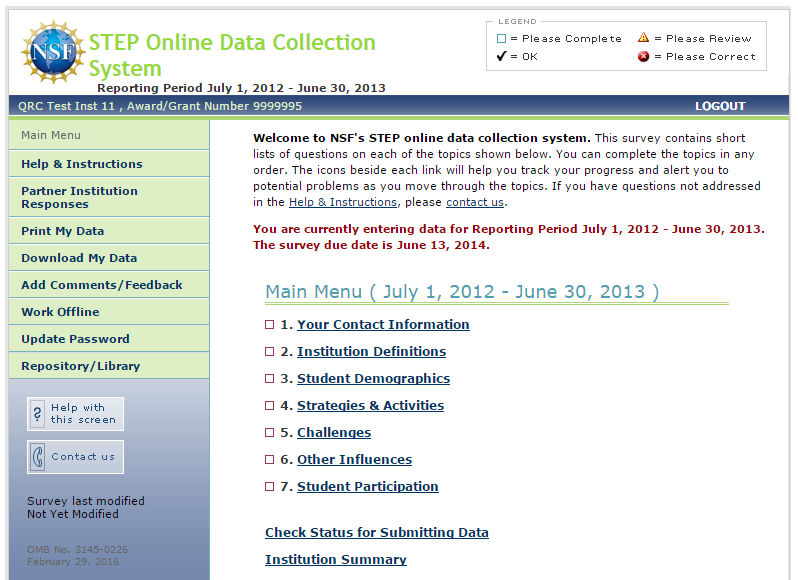This screenshot has width=798, height=580.
Task: Open Partner Institution Responses
Action: coord(109,197)
